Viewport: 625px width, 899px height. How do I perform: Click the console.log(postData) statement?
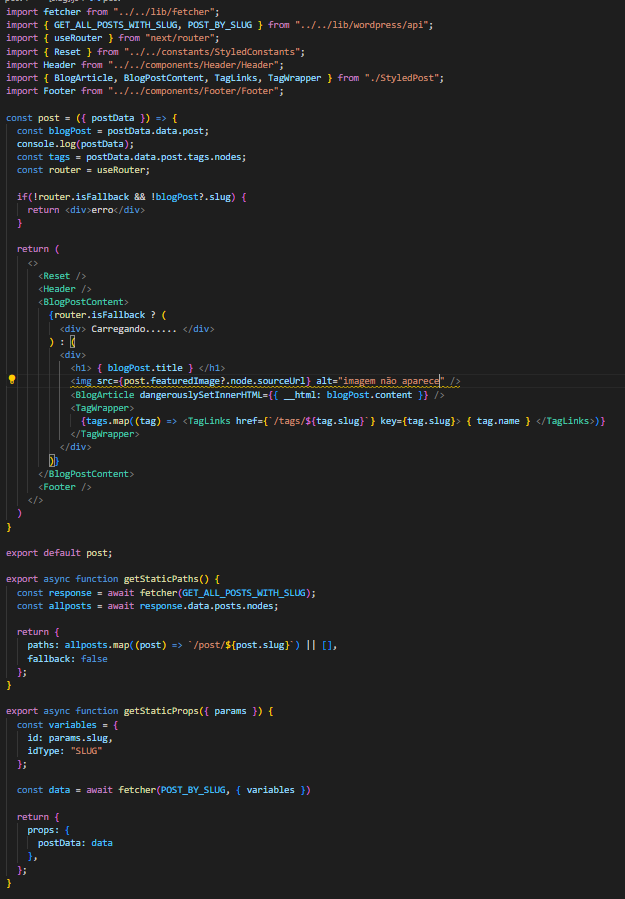pos(75,144)
